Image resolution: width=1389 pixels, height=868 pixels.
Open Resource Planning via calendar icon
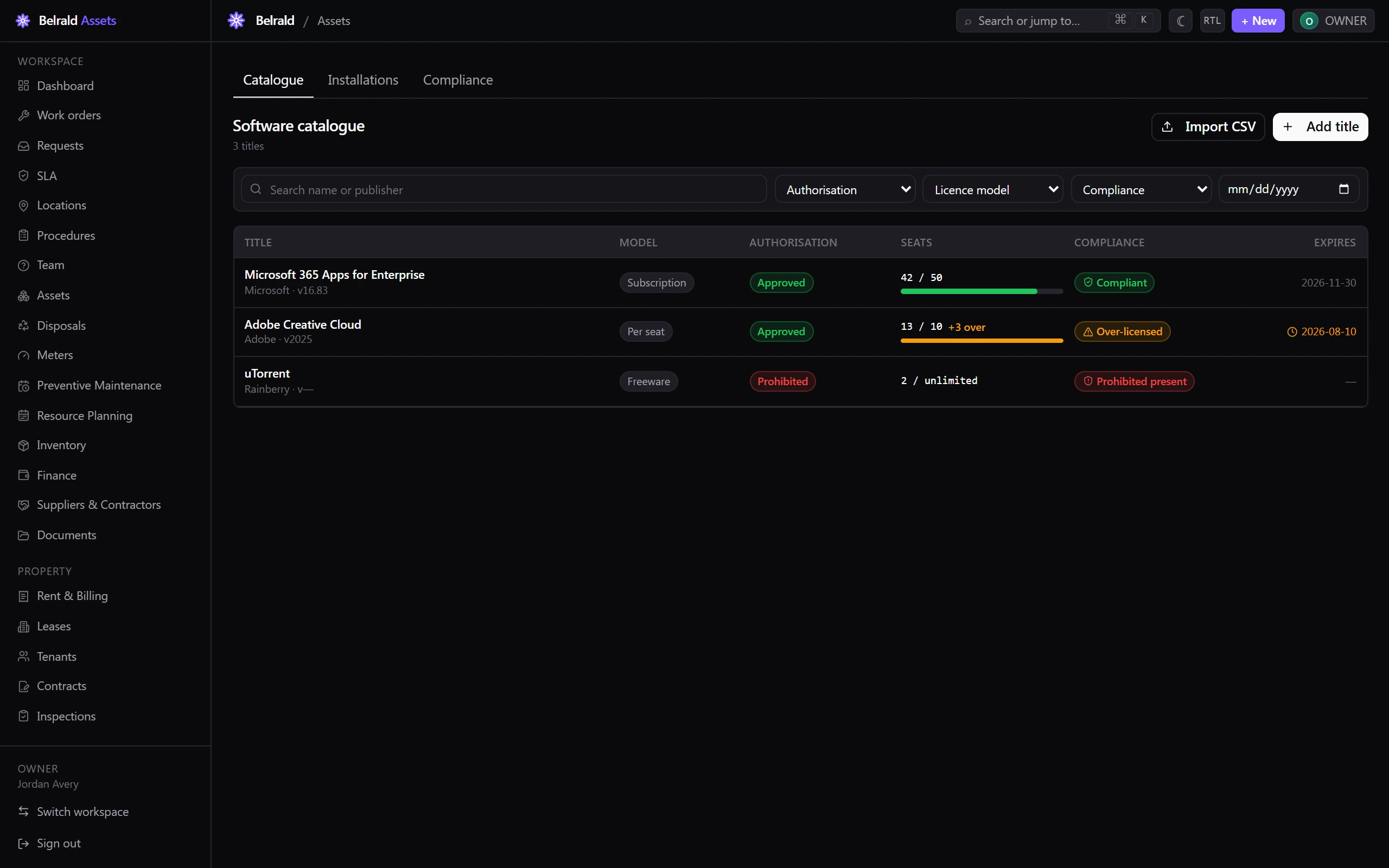tap(23, 416)
